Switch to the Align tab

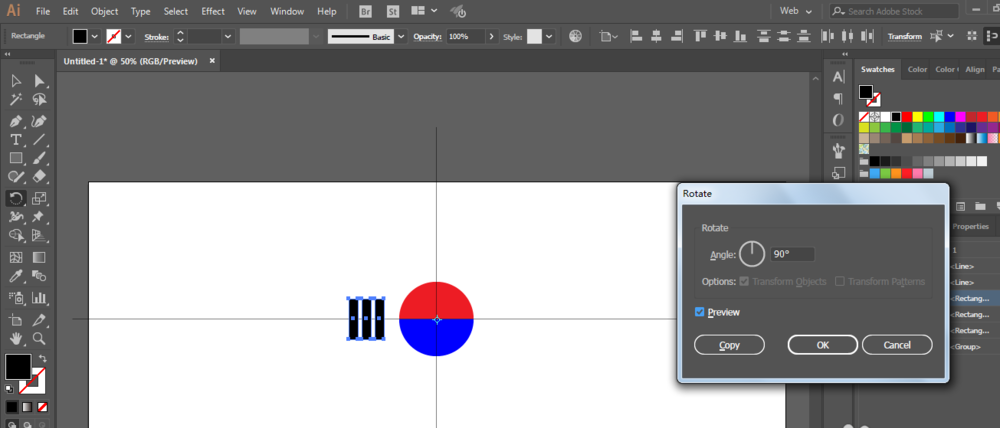(974, 70)
